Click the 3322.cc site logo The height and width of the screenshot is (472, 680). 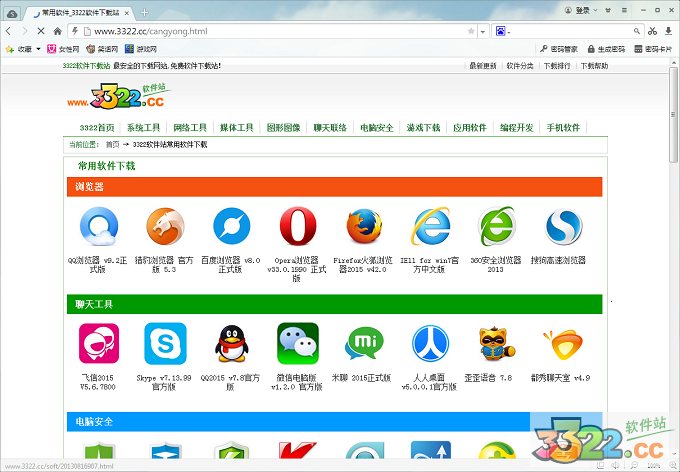[x=118, y=95]
